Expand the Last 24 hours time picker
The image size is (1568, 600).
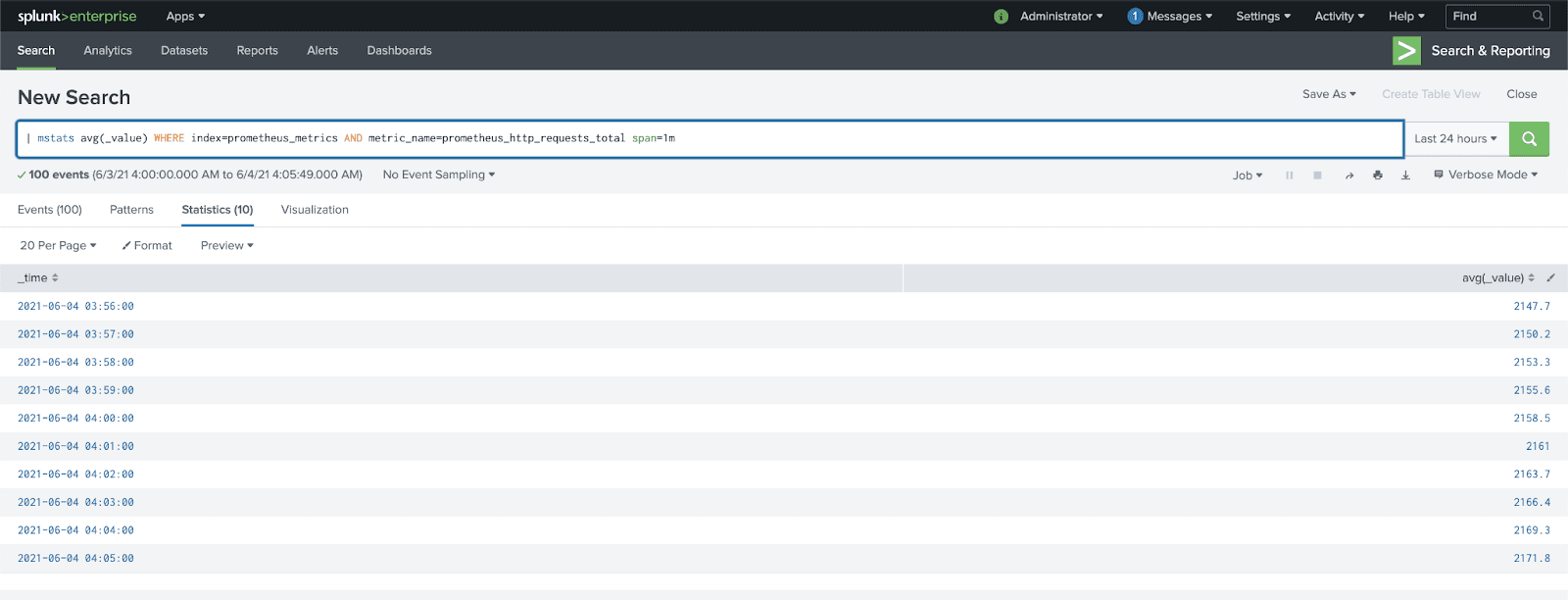click(x=1455, y=139)
